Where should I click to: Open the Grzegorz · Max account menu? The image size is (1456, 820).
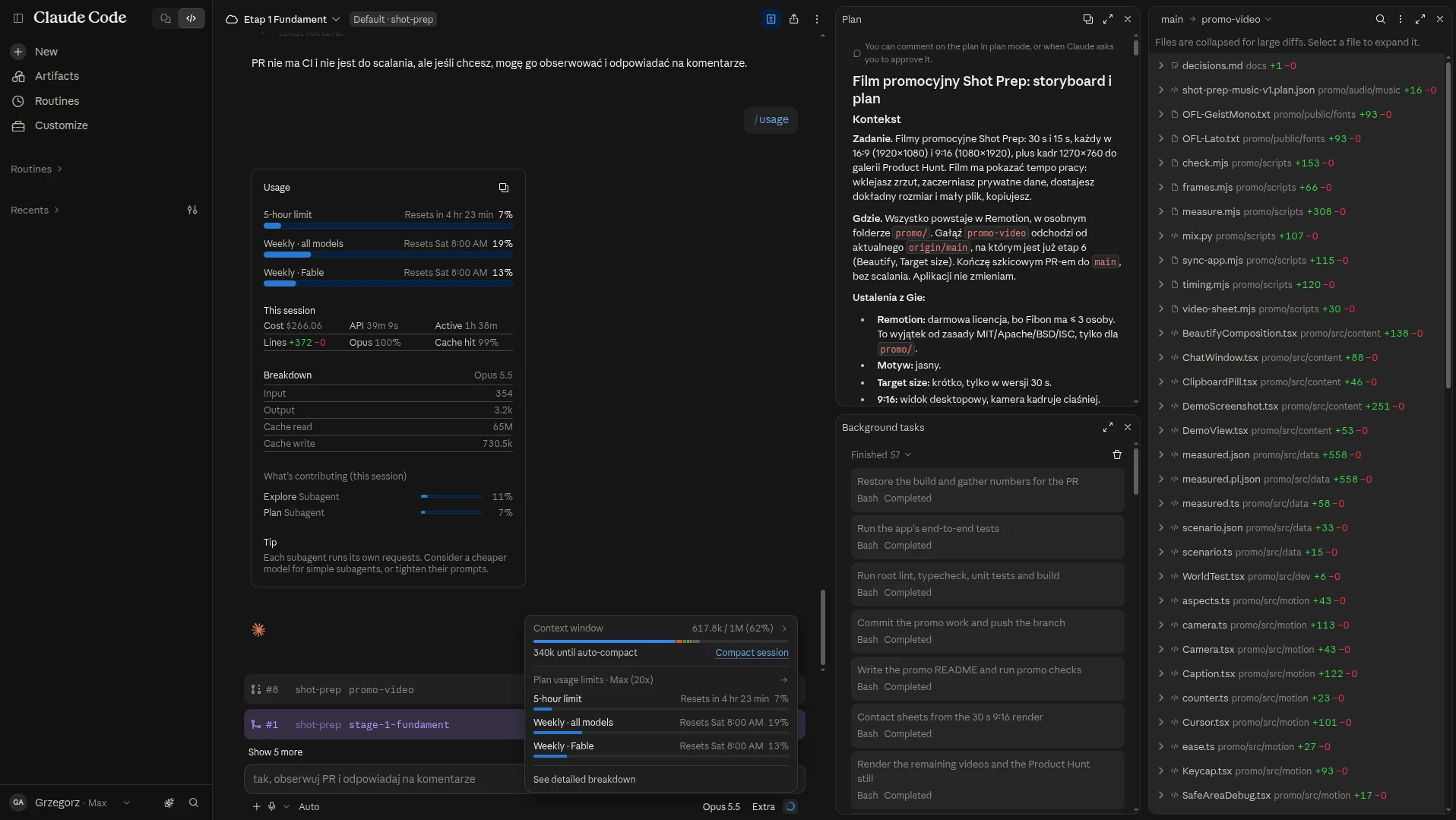point(70,803)
